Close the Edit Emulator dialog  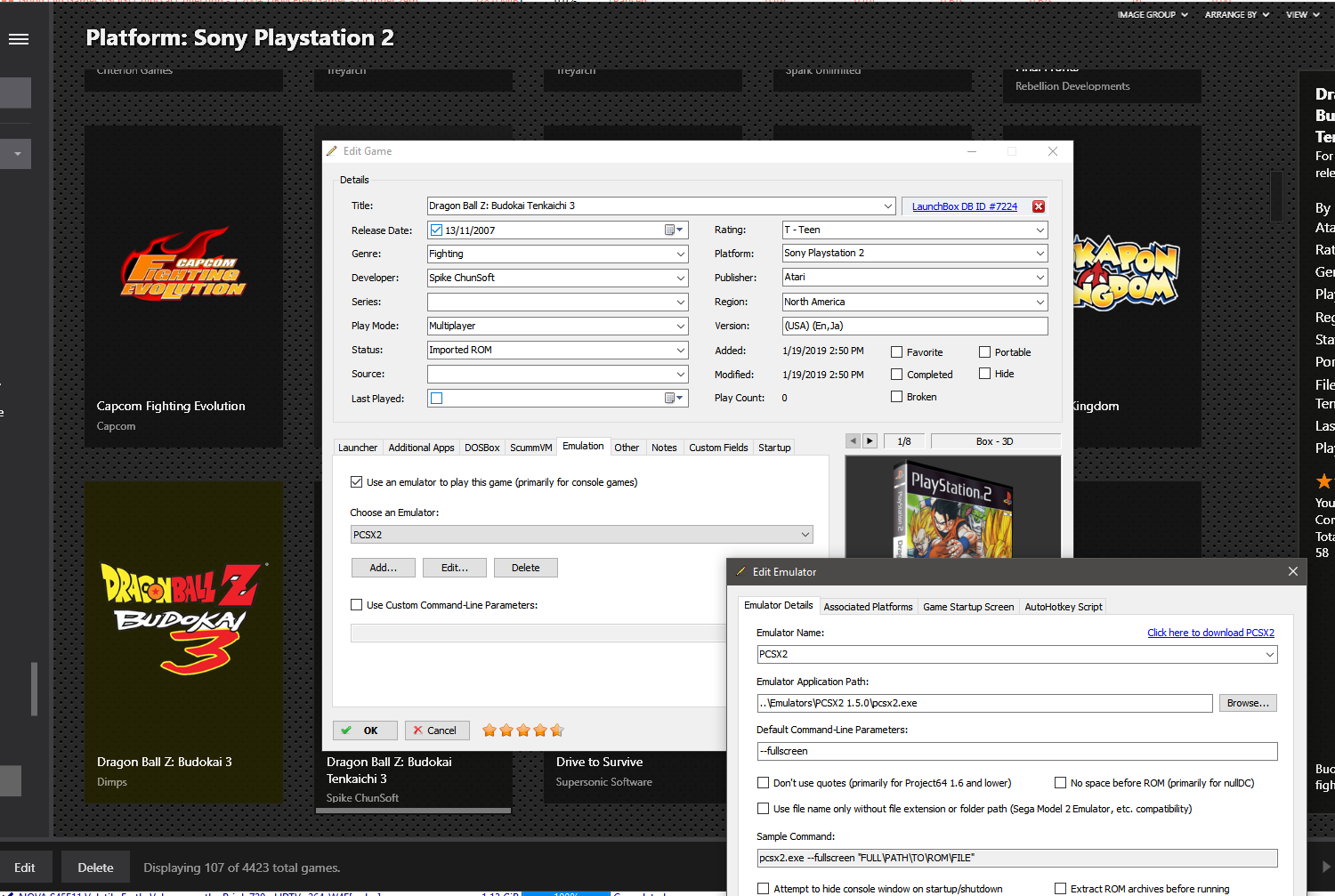coord(1293,571)
